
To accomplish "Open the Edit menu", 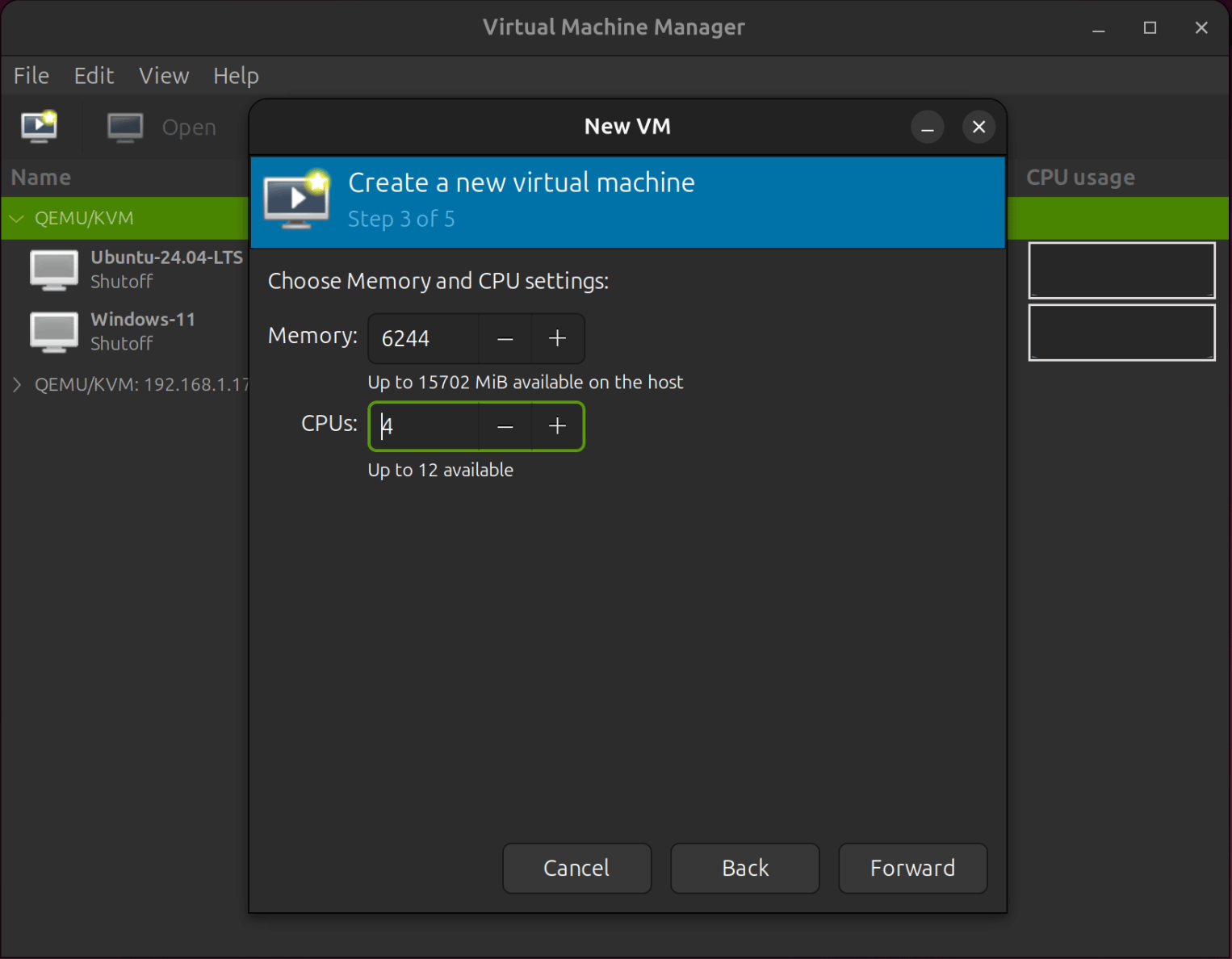I will [94, 75].
